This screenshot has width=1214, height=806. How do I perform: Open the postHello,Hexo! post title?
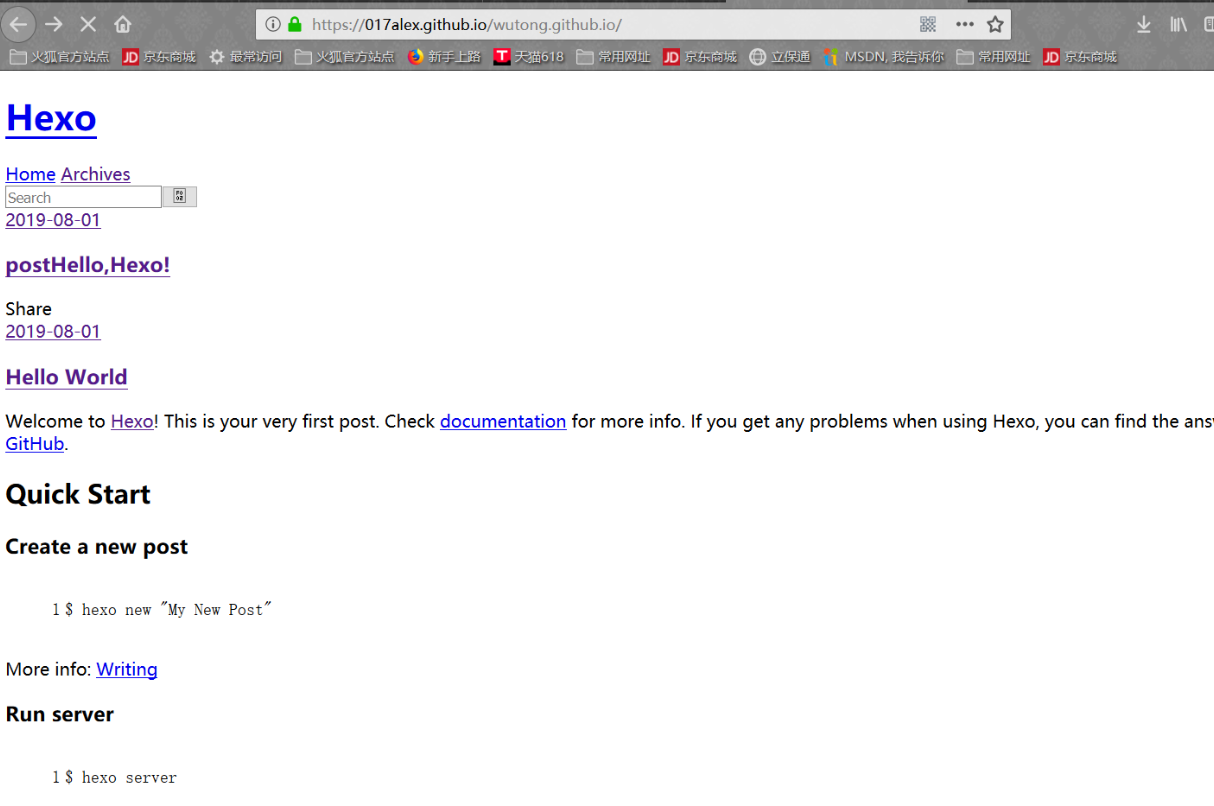pos(88,265)
